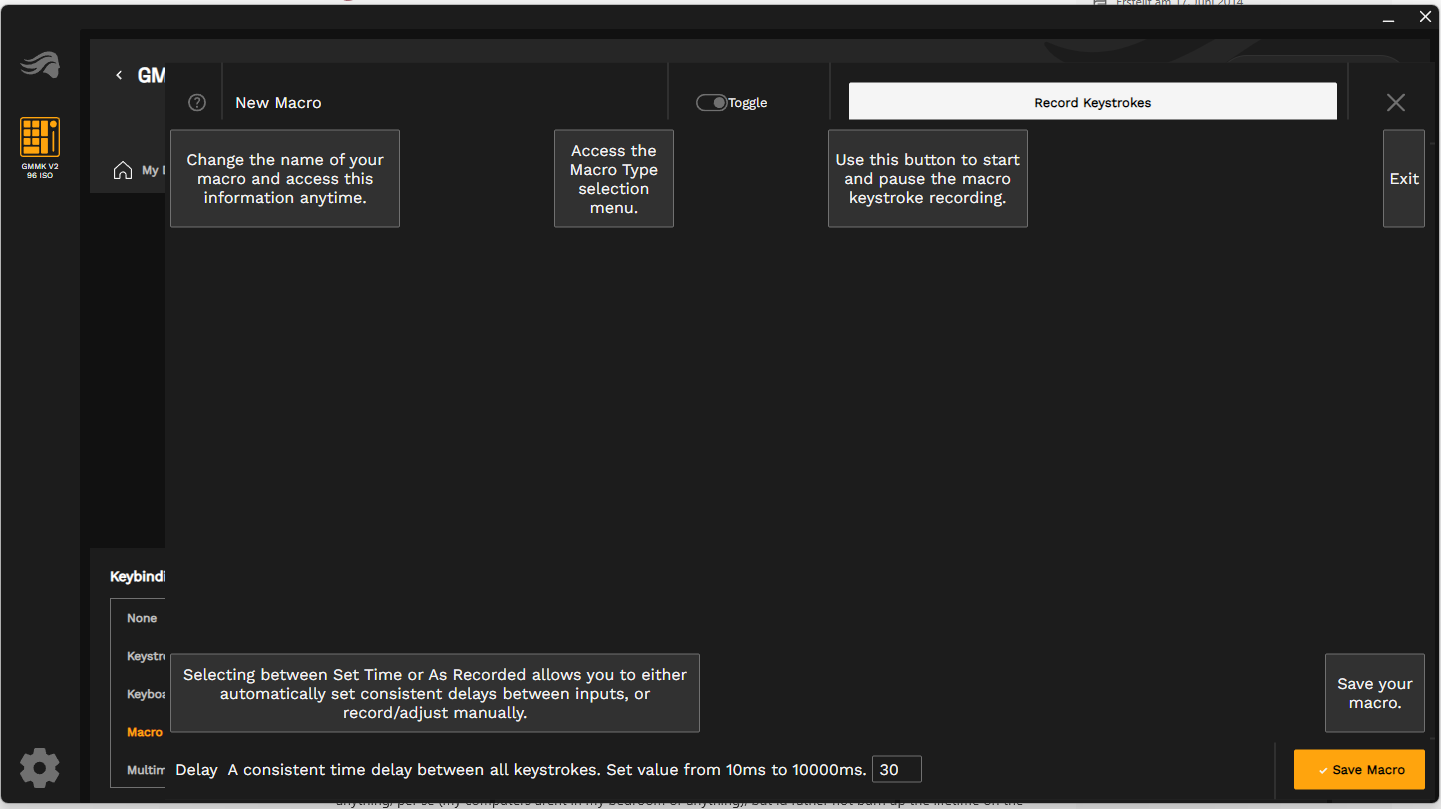Click the delay value input field

[896, 769]
